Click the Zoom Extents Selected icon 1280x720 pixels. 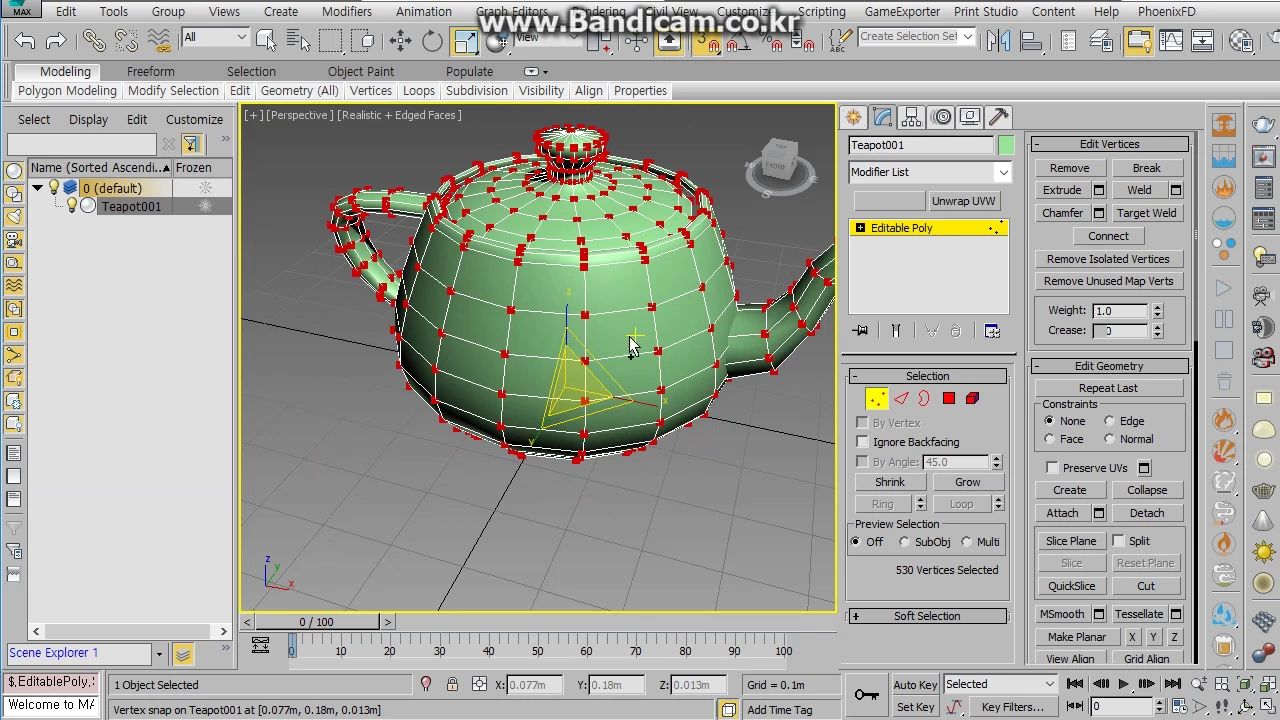[x=1245, y=684]
